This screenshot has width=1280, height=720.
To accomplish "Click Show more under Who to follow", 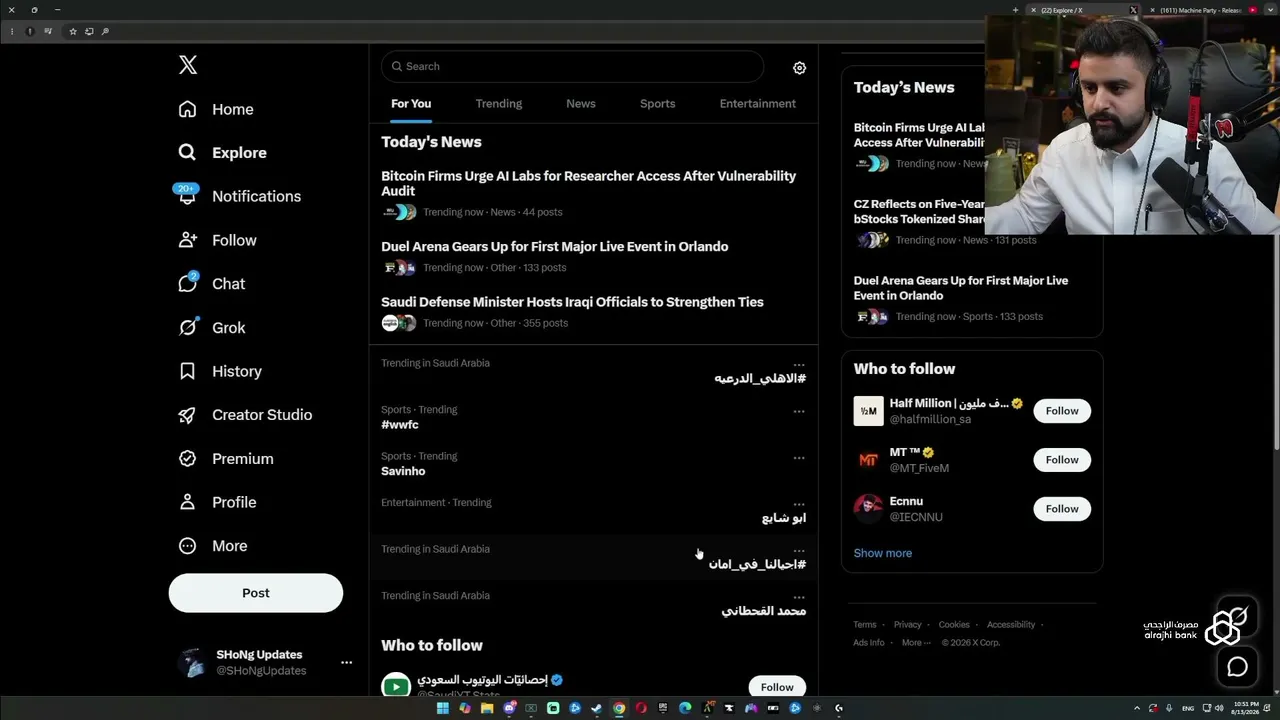I will [883, 553].
